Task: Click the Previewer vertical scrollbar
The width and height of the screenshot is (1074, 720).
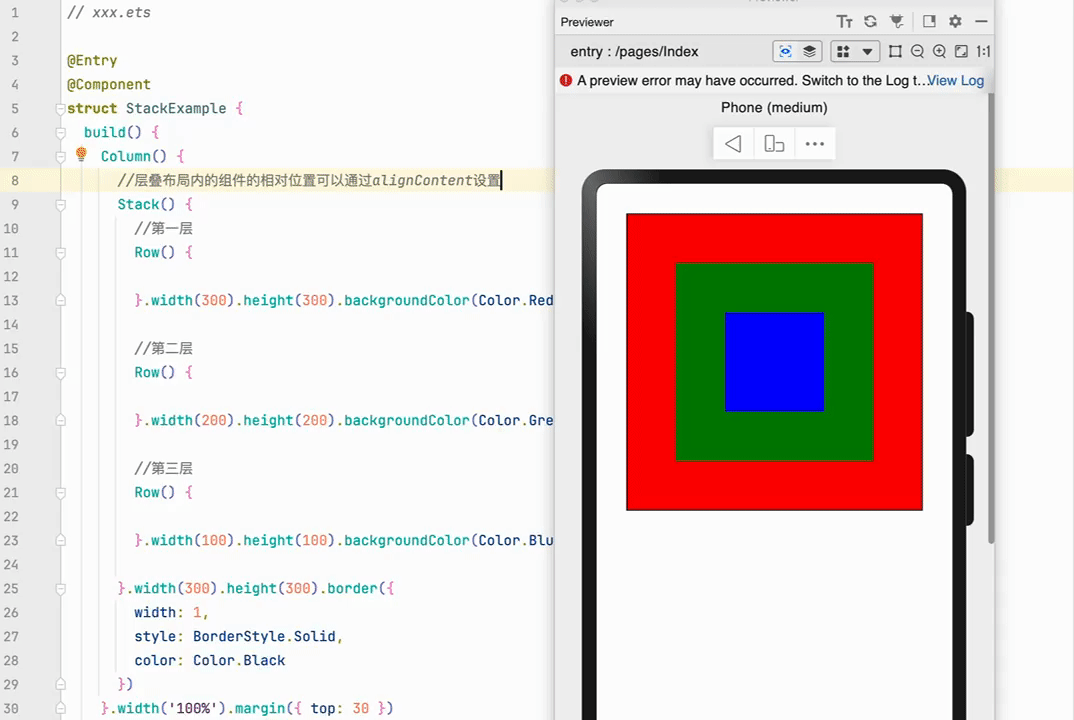Action: (990, 319)
